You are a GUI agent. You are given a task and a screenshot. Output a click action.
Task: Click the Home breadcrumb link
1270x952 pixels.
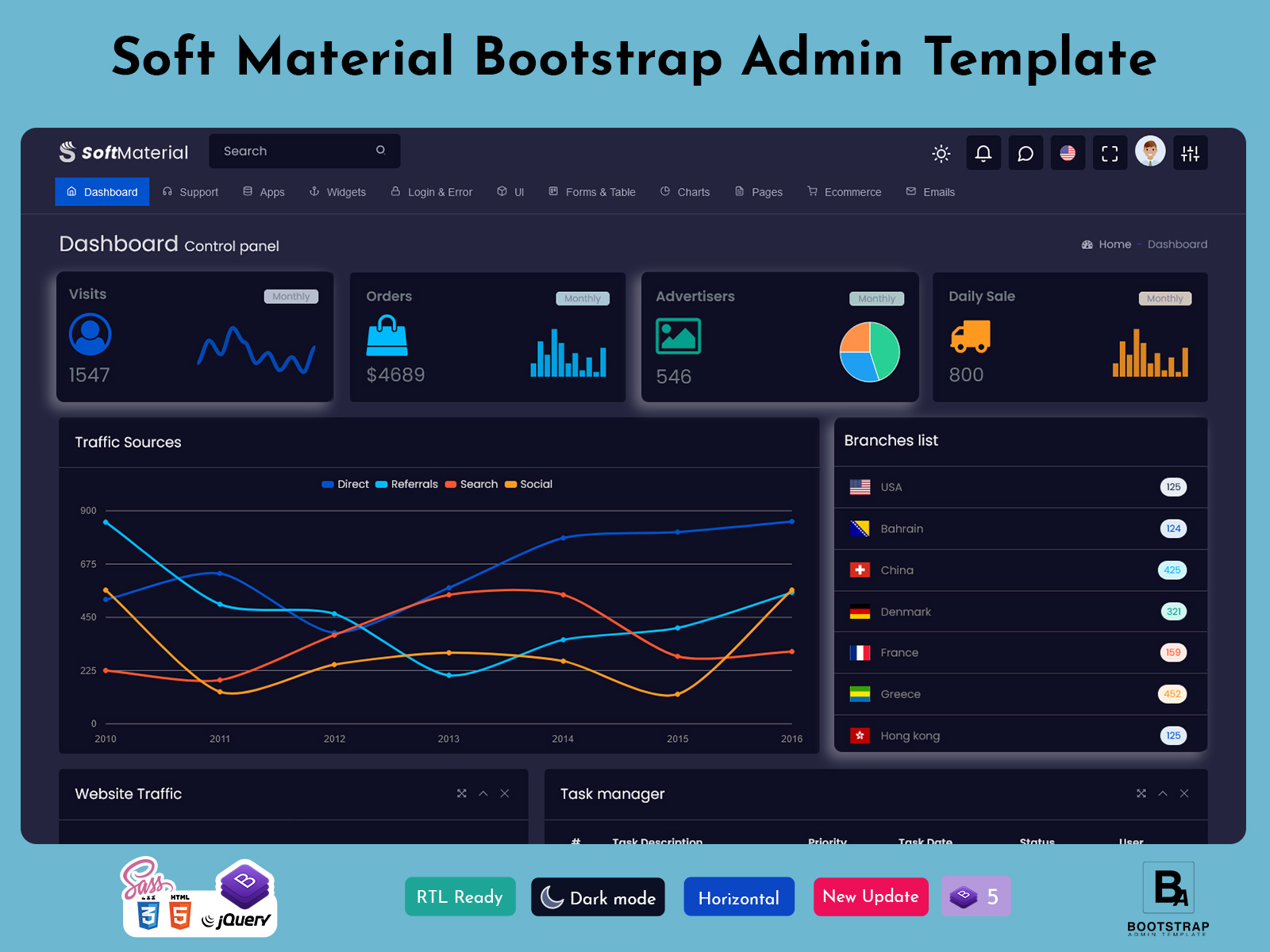1114,244
